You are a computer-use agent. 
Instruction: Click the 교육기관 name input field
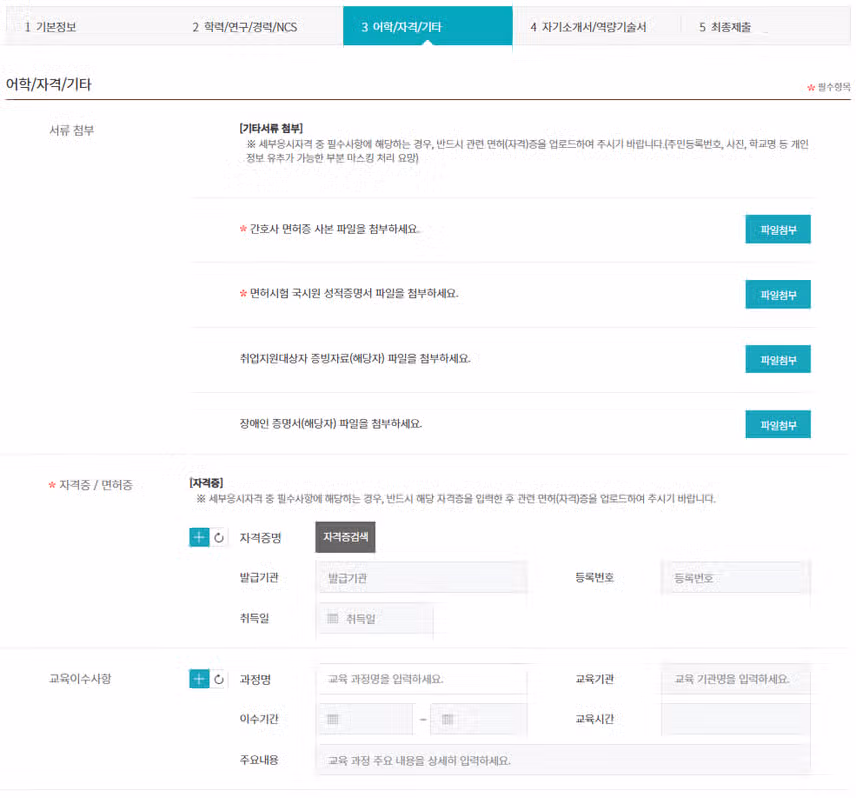(x=735, y=679)
